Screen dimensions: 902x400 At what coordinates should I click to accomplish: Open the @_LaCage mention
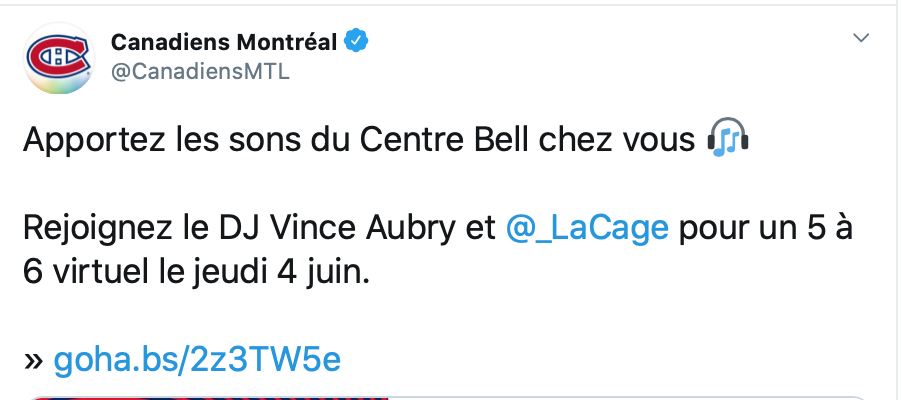pyautogui.click(x=587, y=228)
